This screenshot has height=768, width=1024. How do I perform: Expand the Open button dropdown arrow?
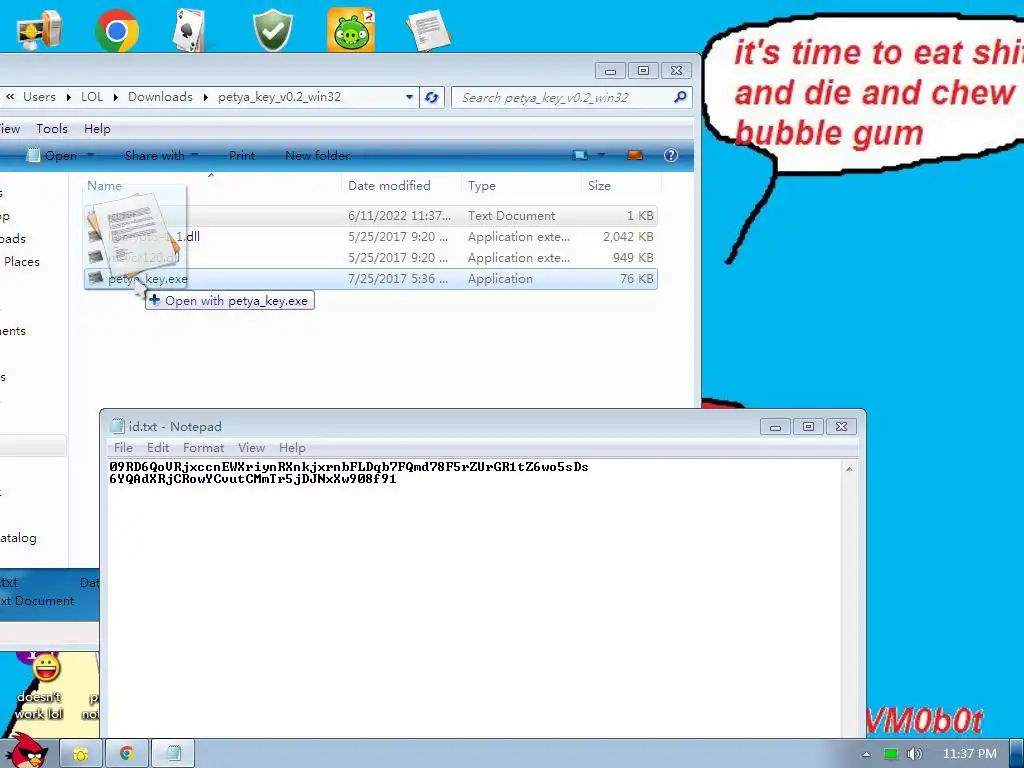click(x=91, y=155)
